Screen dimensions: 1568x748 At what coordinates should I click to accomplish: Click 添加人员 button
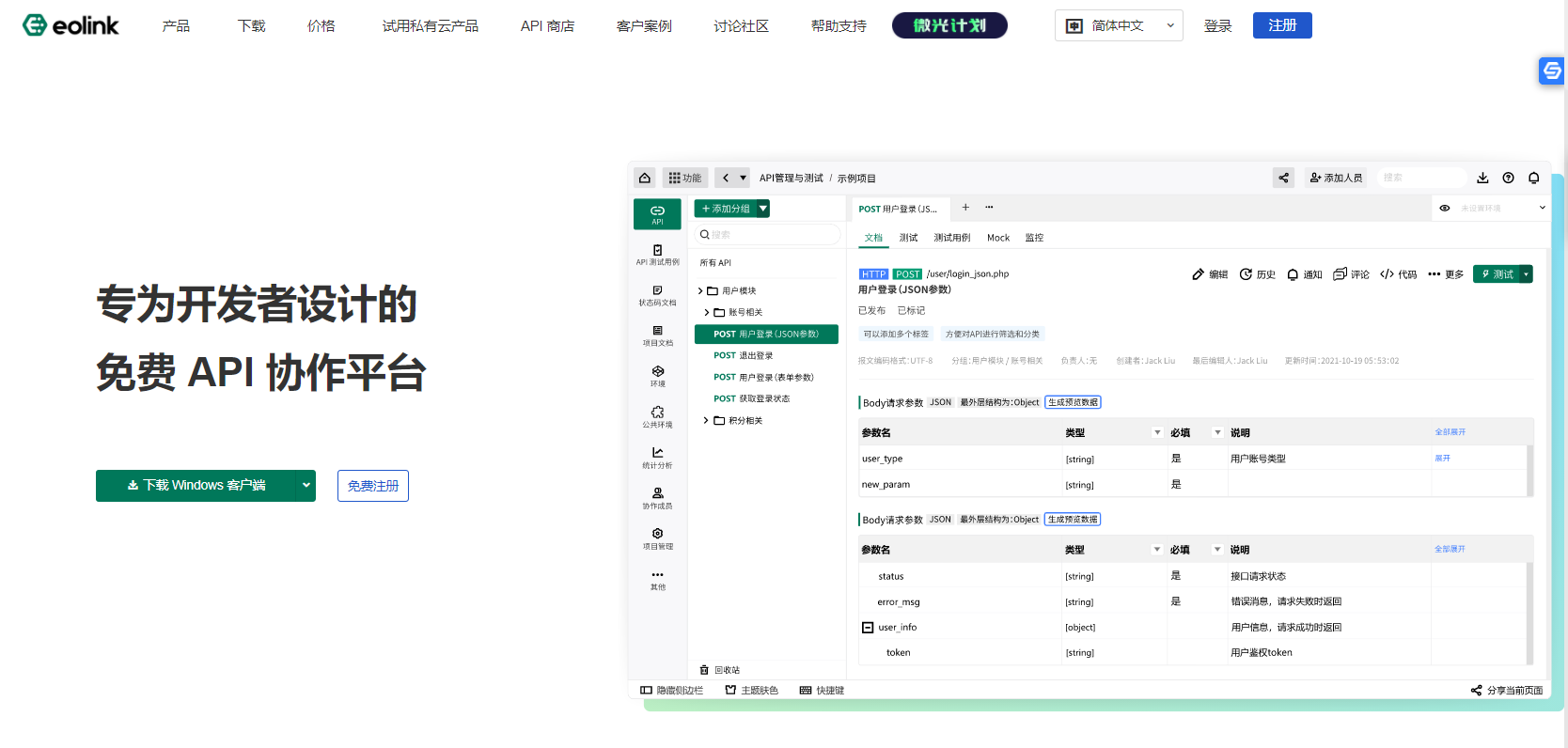pos(1336,178)
